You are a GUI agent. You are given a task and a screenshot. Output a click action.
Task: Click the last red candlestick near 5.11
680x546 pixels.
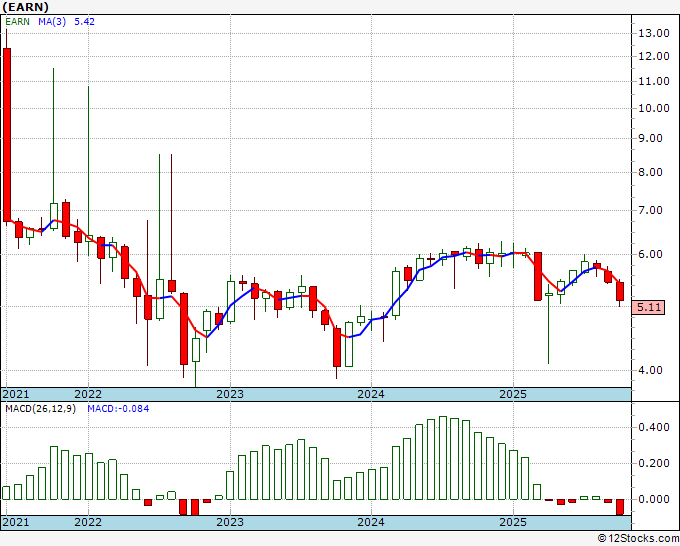click(620, 291)
